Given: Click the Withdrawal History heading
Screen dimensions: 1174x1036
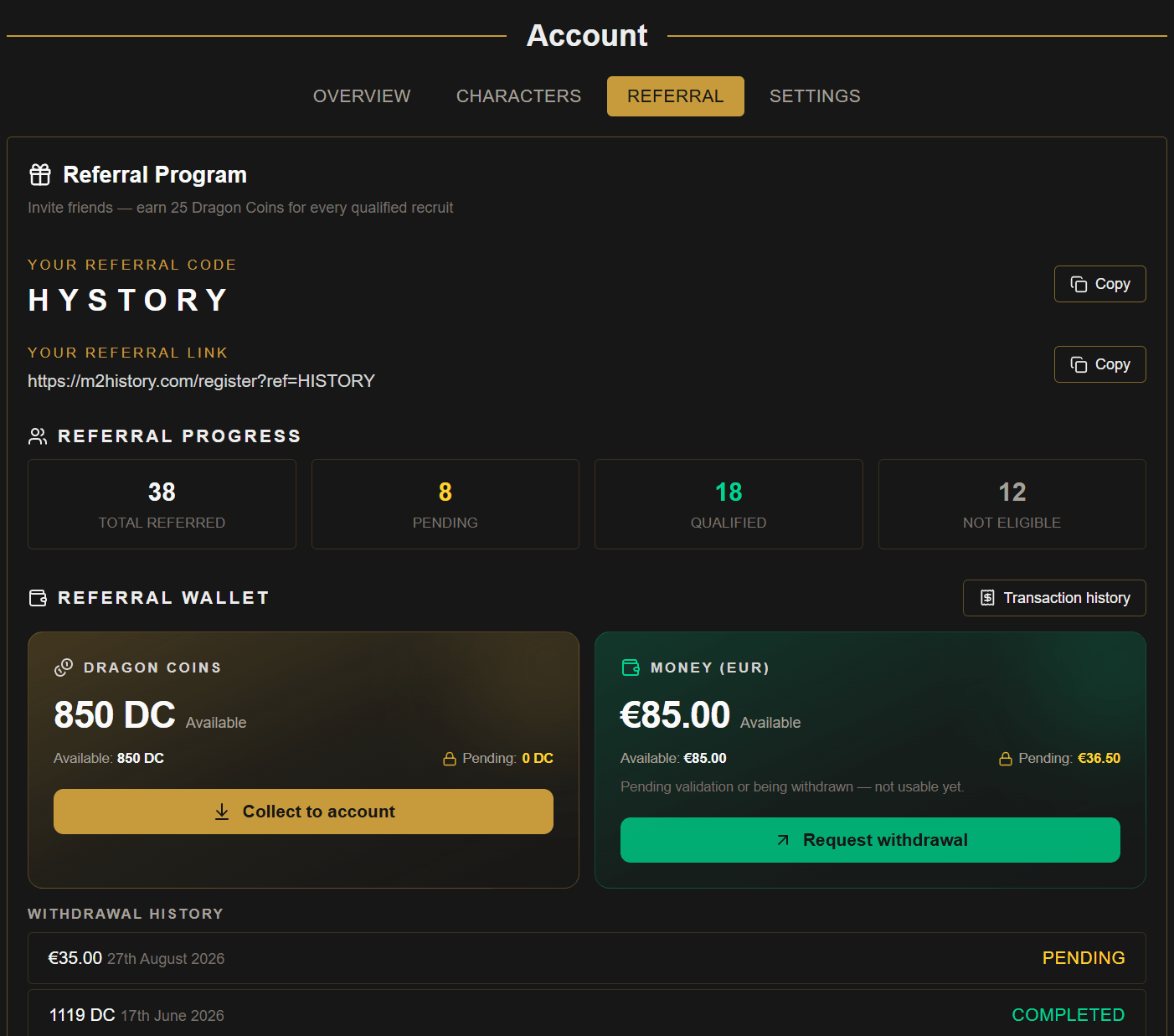Looking at the screenshot, I should (x=126, y=914).
